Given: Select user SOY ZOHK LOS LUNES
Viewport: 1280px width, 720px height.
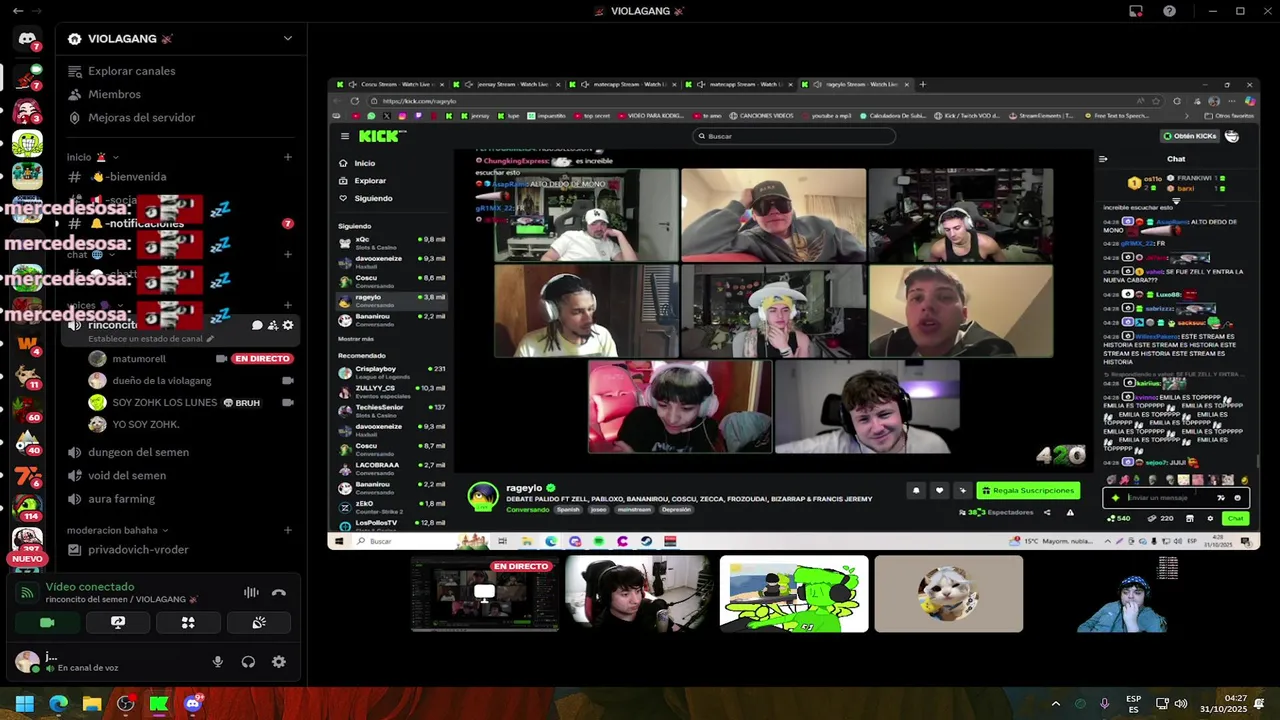Looking at the screenshot, I should click(x=164, y=403).
